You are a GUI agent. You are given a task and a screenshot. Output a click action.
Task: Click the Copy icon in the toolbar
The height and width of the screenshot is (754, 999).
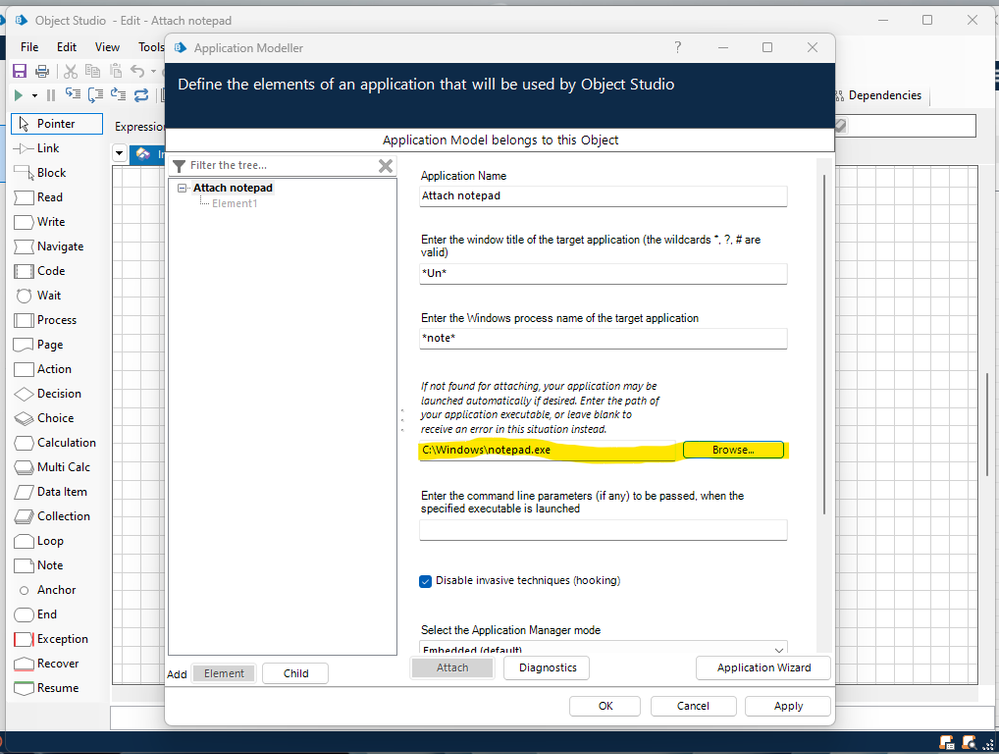92,71
